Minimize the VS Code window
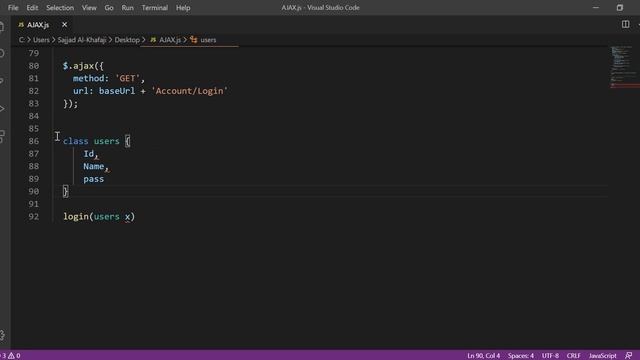The image size is (640, 360). [596, 8]
